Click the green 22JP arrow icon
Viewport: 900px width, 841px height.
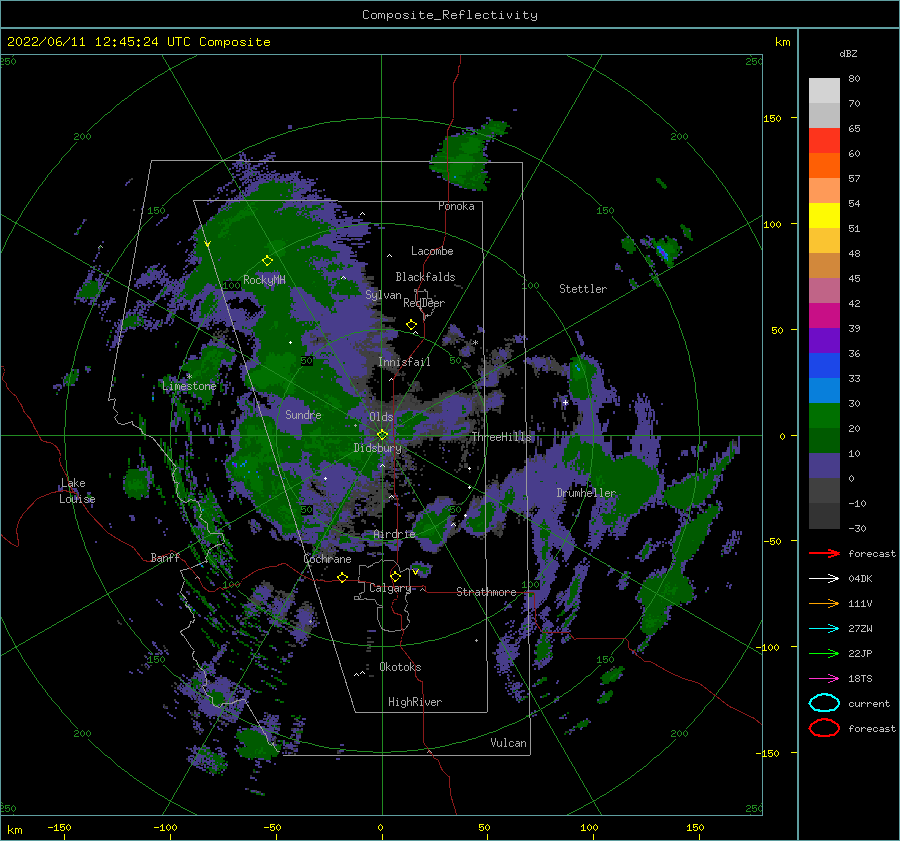coord(824,653)
